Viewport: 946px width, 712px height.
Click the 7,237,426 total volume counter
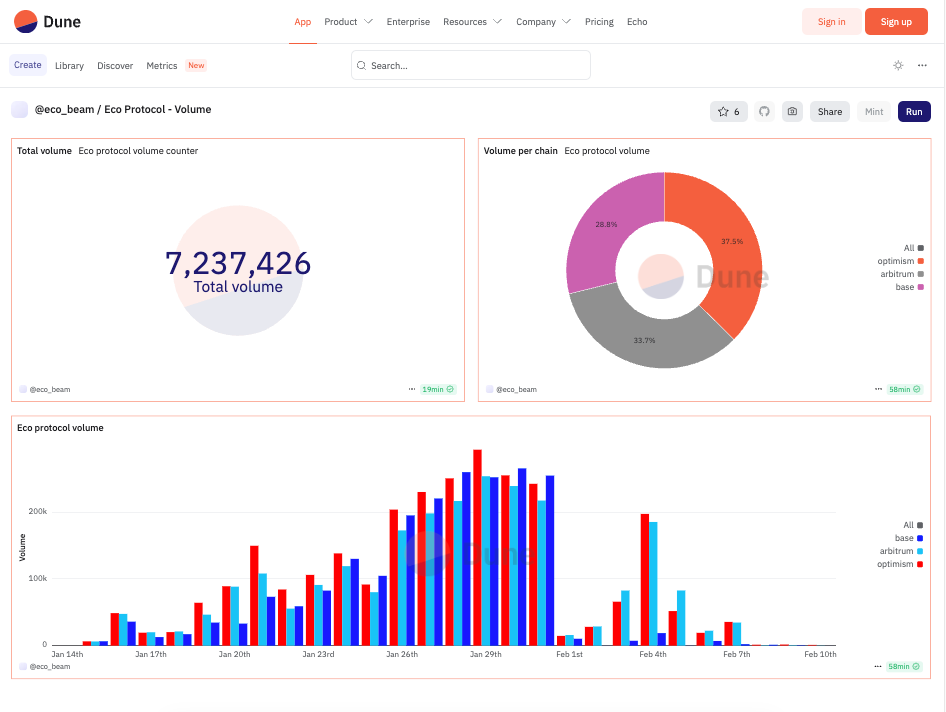[x=238, y=264]
